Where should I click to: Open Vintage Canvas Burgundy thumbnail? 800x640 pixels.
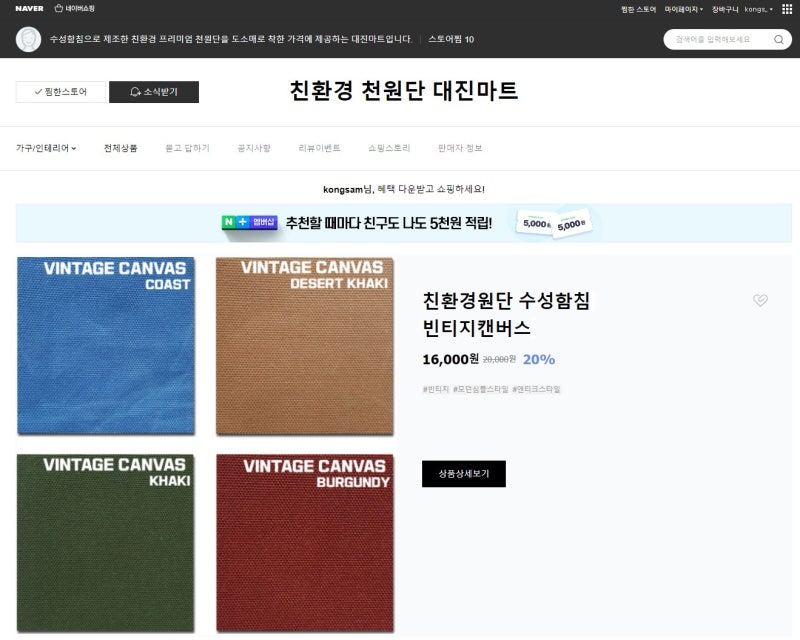tap(305, 544)
